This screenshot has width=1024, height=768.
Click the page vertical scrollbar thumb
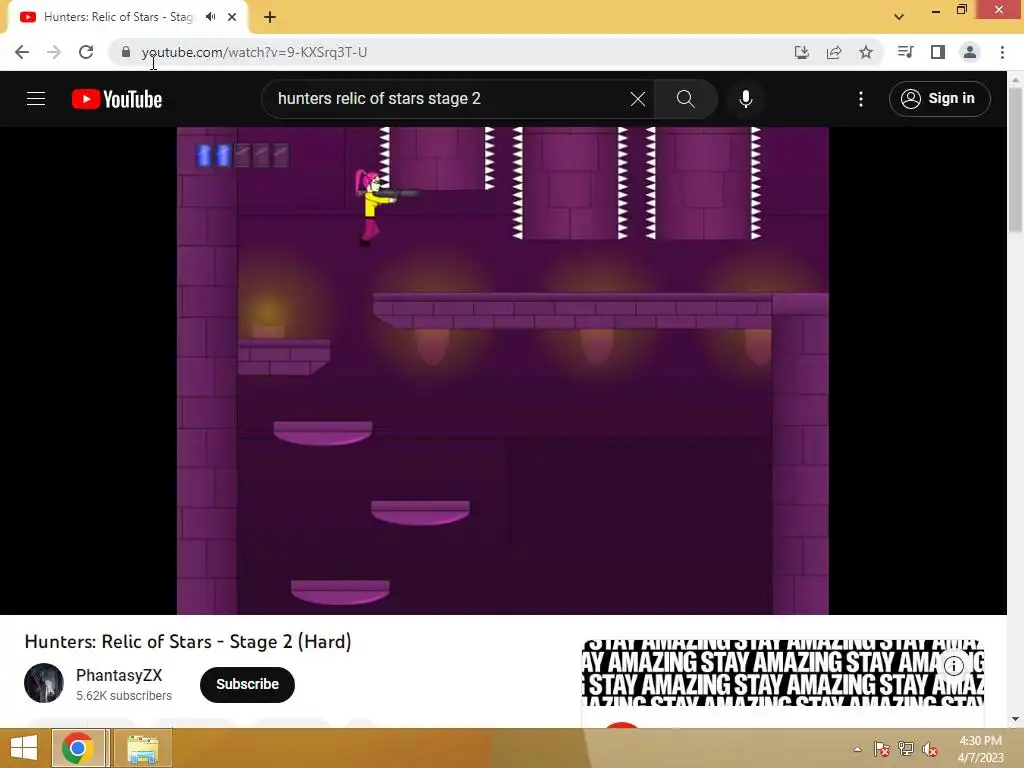tap(1015, 159)
